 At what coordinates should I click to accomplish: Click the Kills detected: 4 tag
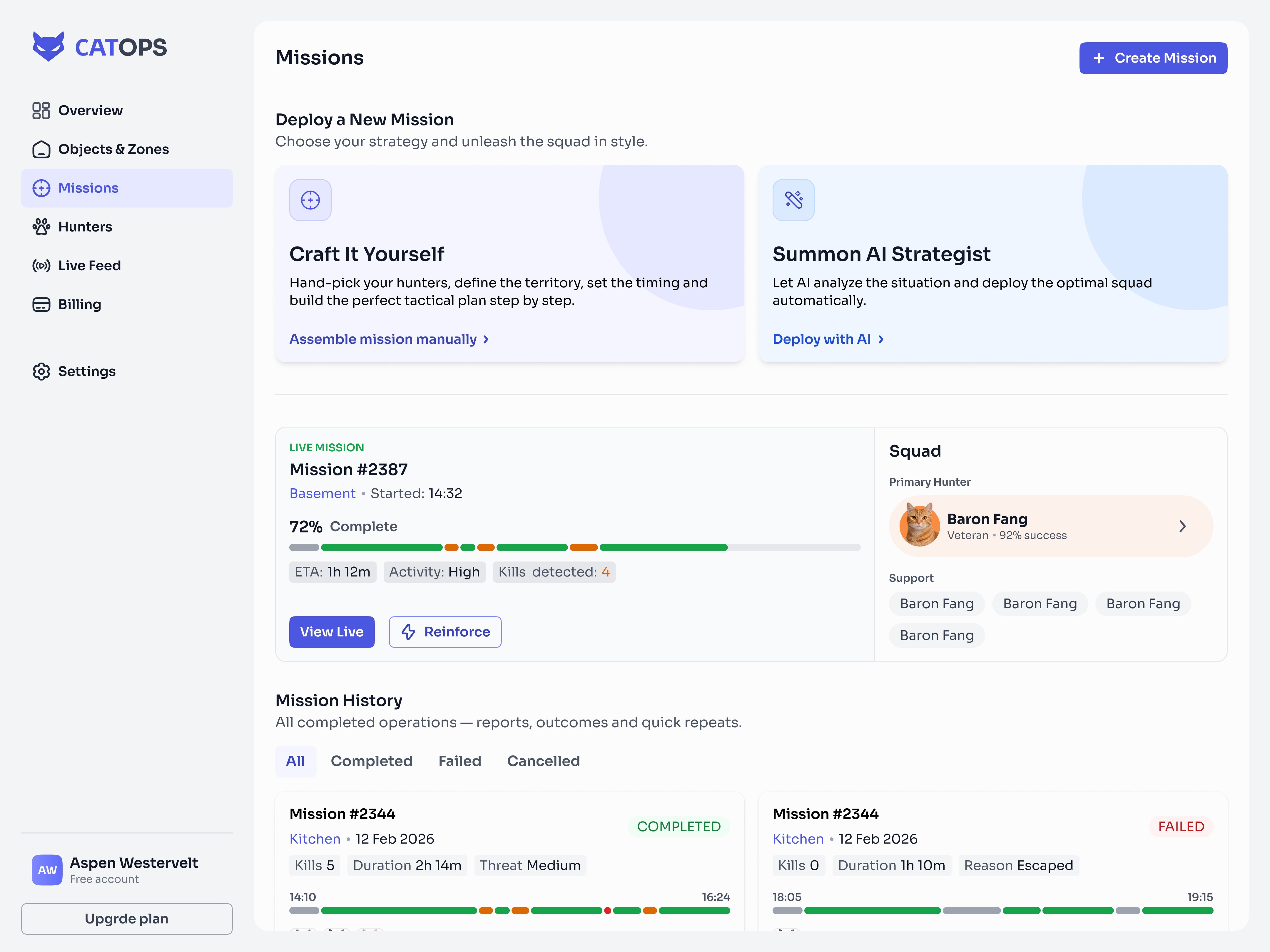tap(554, 571)
